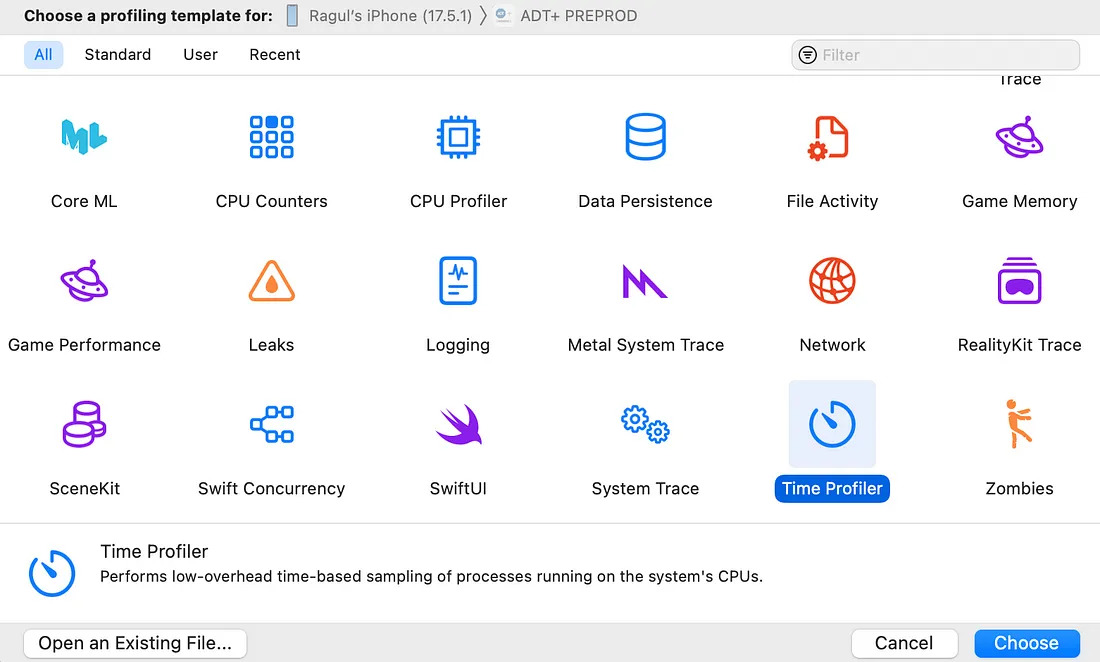1100x662 pixels.
Task: Click the Choose button
Action: pos(1026,643)
